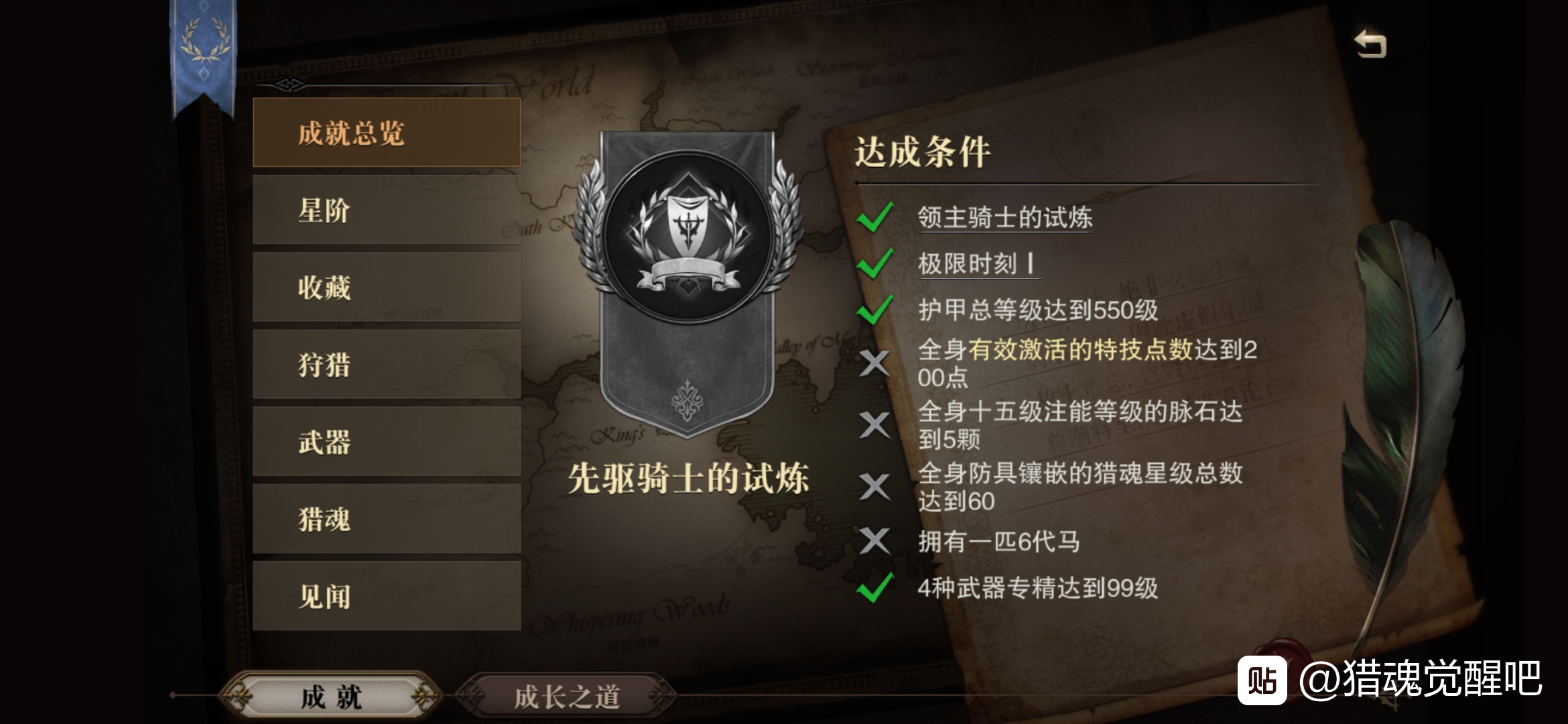Click the X mark beside 全身十五级注能等级
The width and height of the screenshot is (1568, 724).
pos(874,425)
